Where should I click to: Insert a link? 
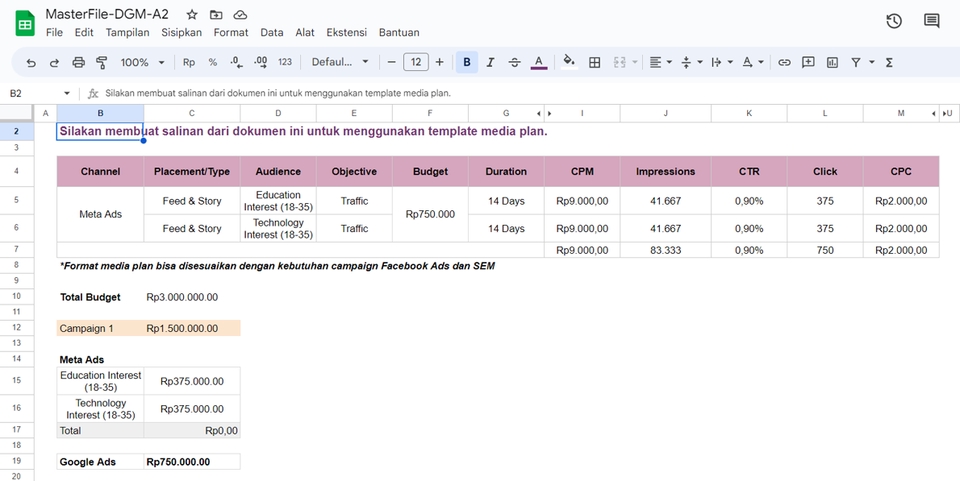(x=784, y=62)
